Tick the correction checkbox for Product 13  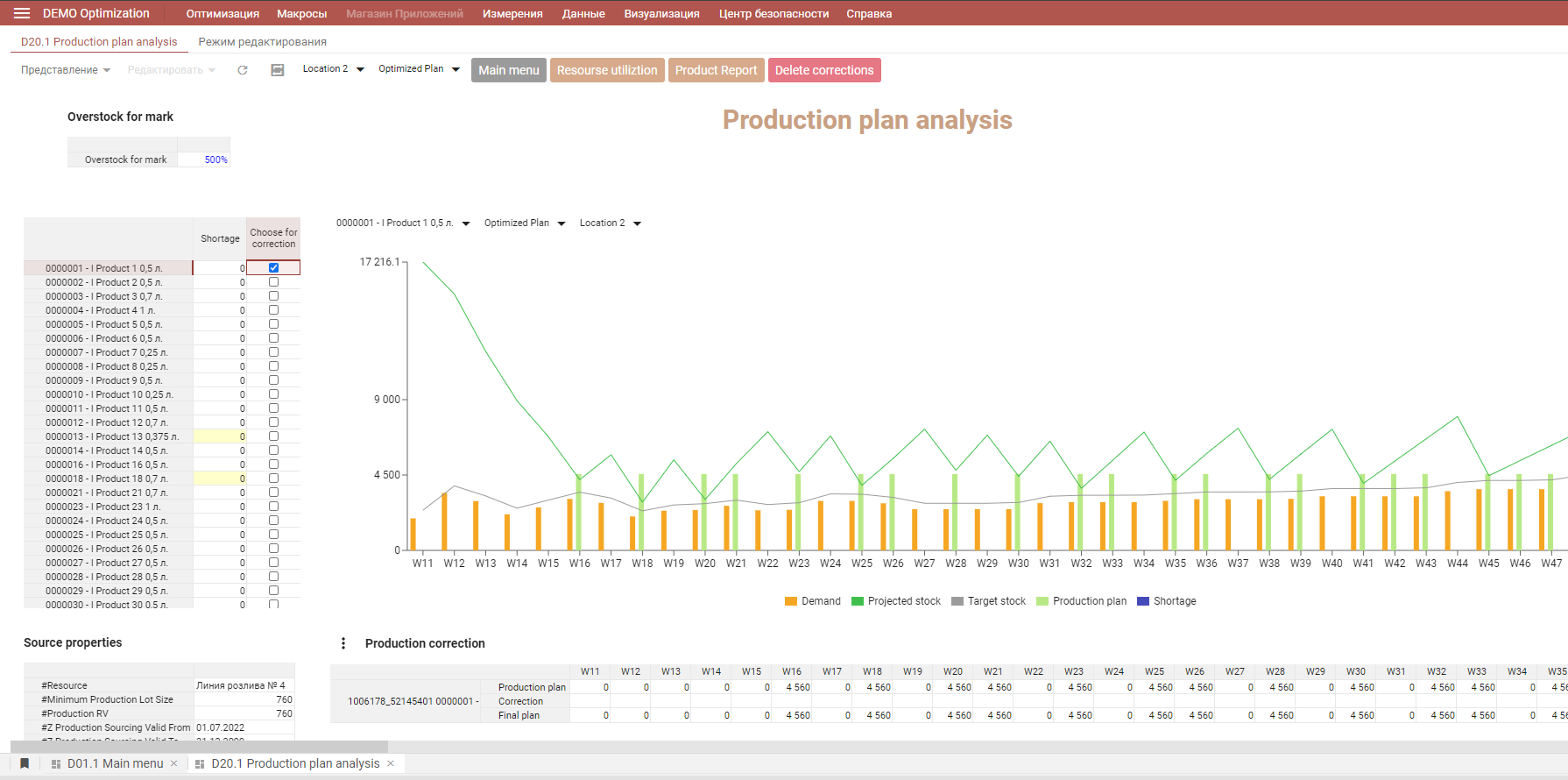pos(273,436)
